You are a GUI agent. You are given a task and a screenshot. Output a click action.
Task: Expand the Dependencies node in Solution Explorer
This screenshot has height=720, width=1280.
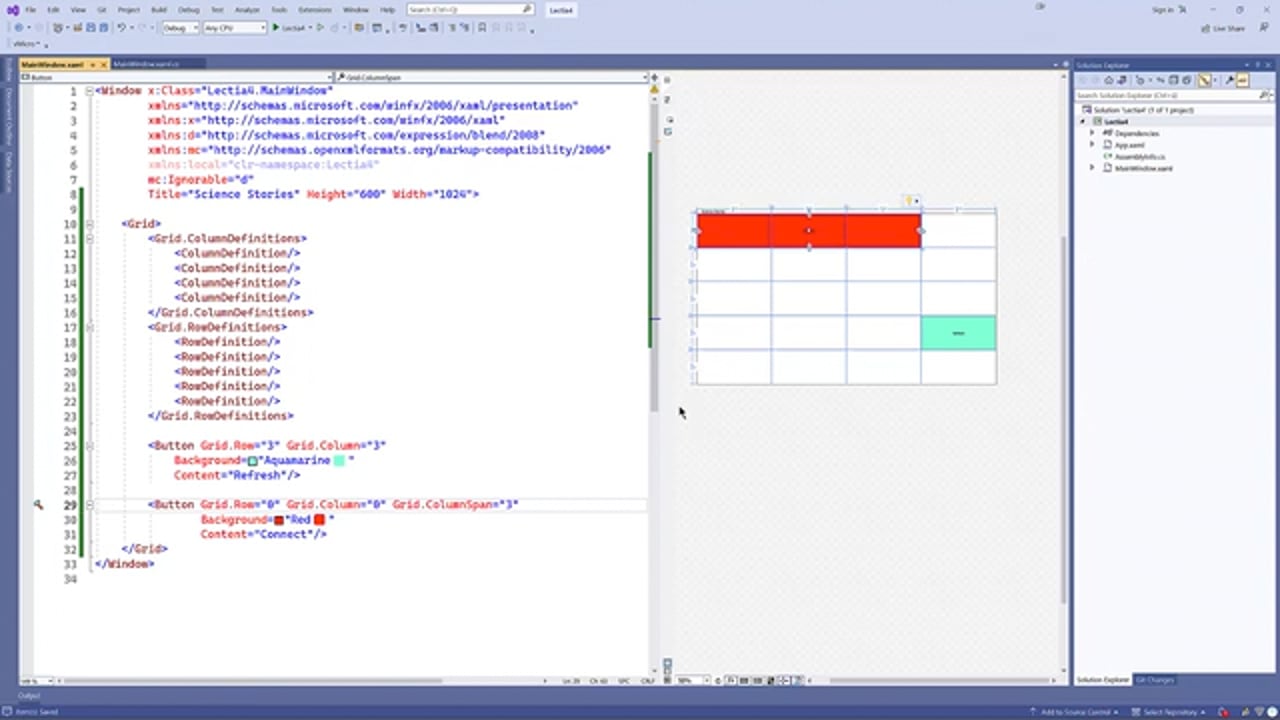(x=1092, y=133)
